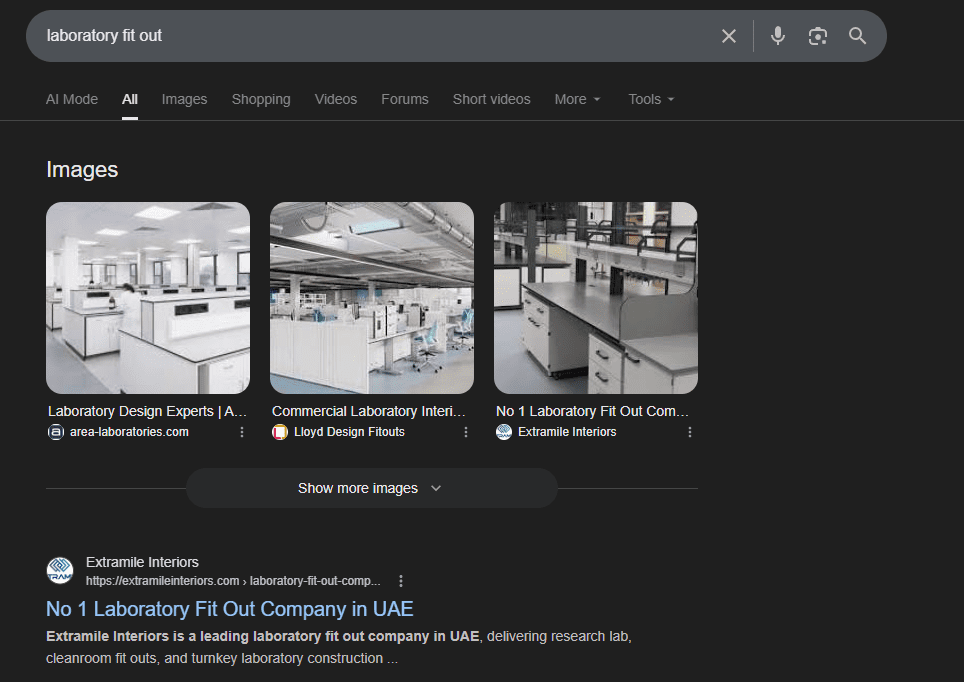This screenshot has width=964, height=682.
Task: Go to the Videos tab
Action: (x=336, y=99)
